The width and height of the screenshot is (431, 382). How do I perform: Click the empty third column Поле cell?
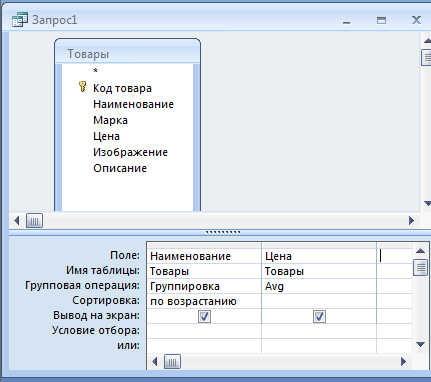click(395, 256)
